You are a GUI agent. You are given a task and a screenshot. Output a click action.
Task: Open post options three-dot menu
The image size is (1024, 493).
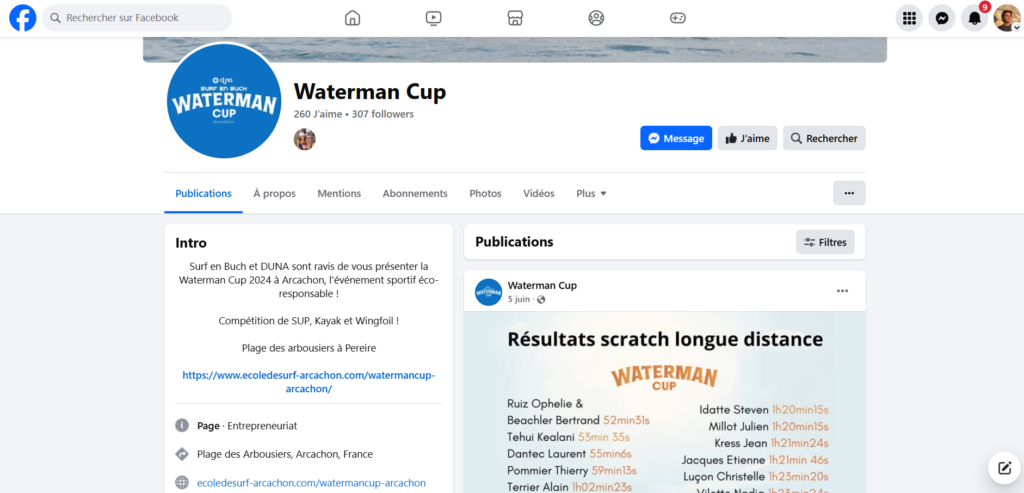[842, 291]
